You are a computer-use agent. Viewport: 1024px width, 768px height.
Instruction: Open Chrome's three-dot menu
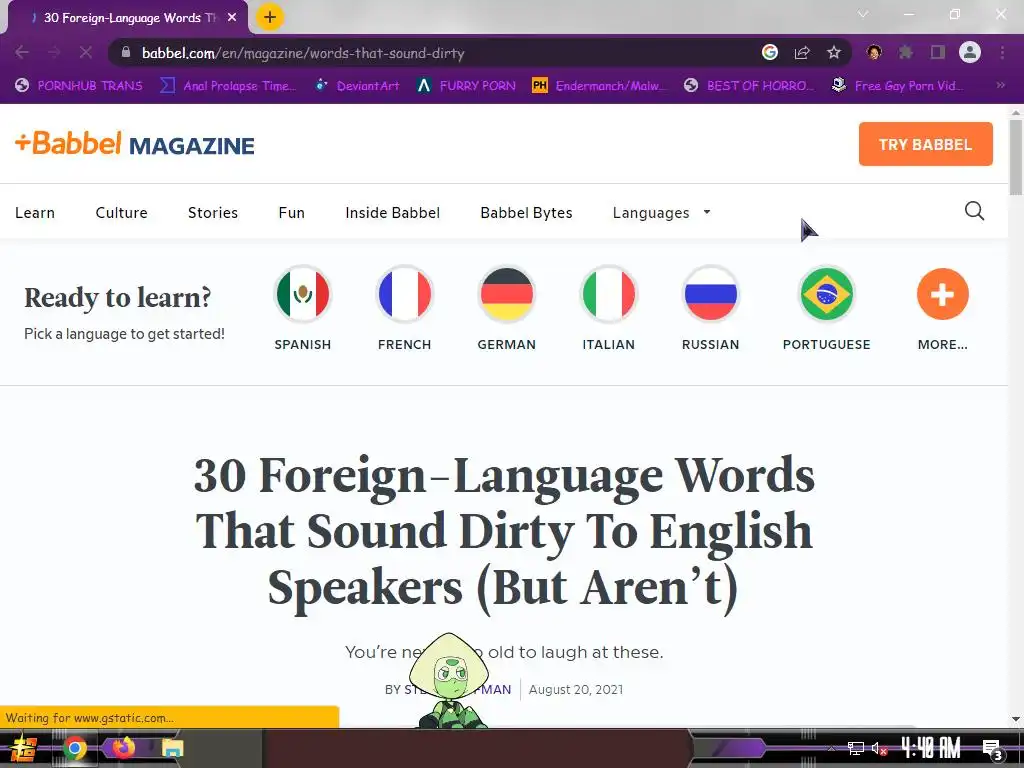tap(1002, 52)
